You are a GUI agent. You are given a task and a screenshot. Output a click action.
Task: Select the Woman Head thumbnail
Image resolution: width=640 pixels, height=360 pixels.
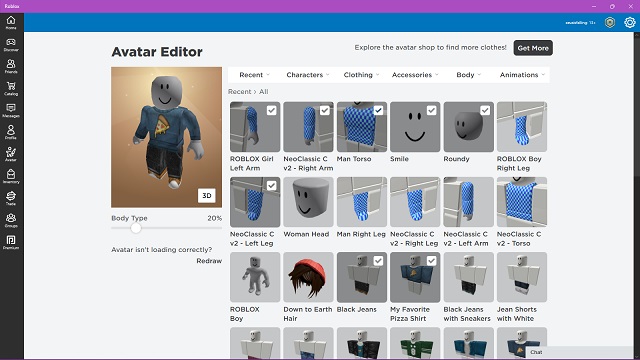point(308,202)
